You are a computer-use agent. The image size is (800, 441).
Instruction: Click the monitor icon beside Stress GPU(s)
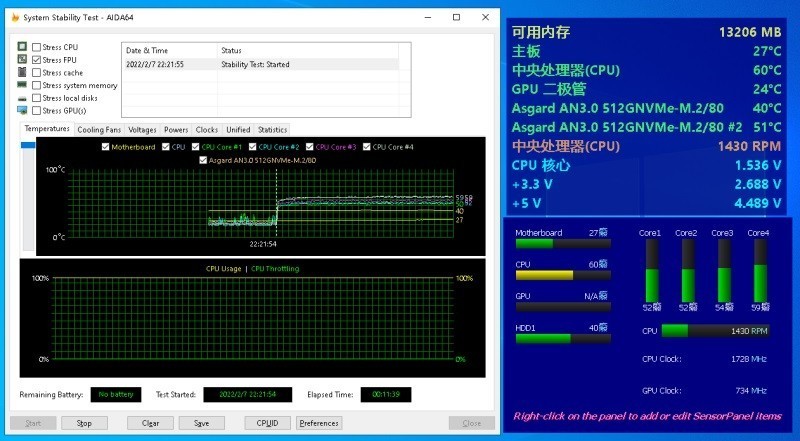pyautogui.click(x=22, y=110)
